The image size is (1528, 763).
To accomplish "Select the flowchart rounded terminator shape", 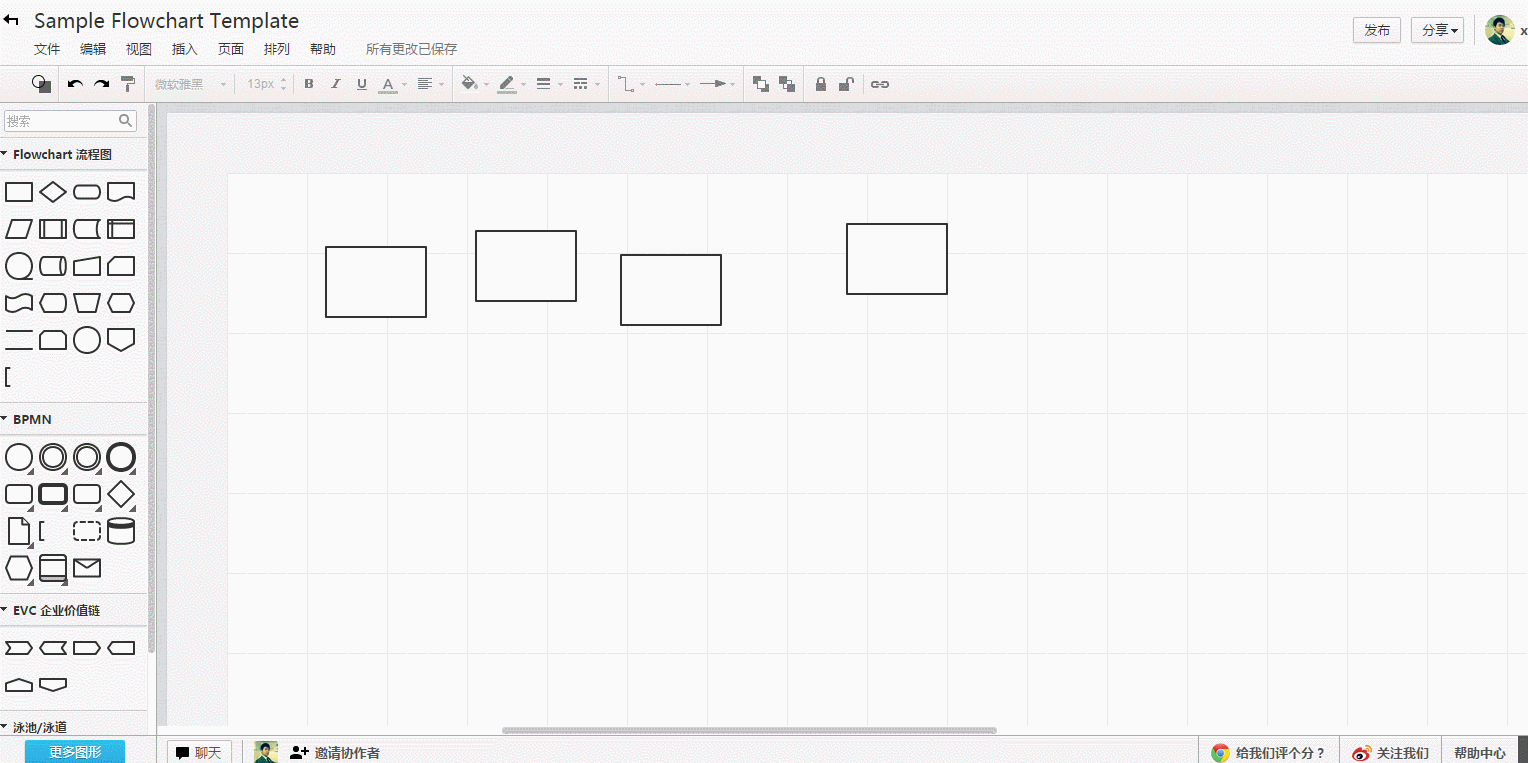I will click(x=87, y=192).
